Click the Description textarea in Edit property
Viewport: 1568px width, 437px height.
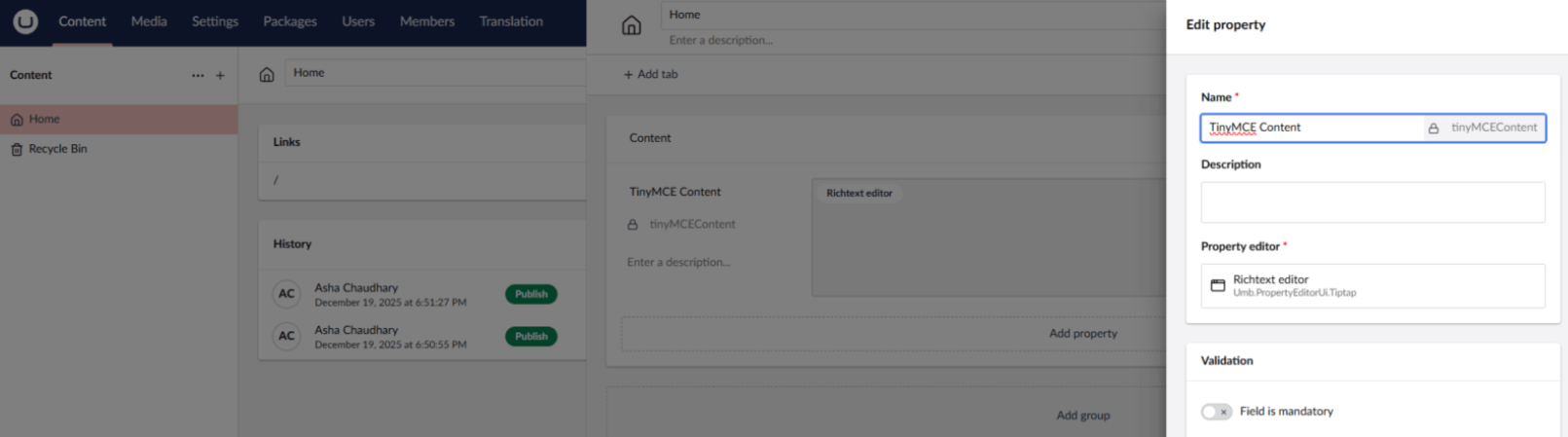point(1372,202)
